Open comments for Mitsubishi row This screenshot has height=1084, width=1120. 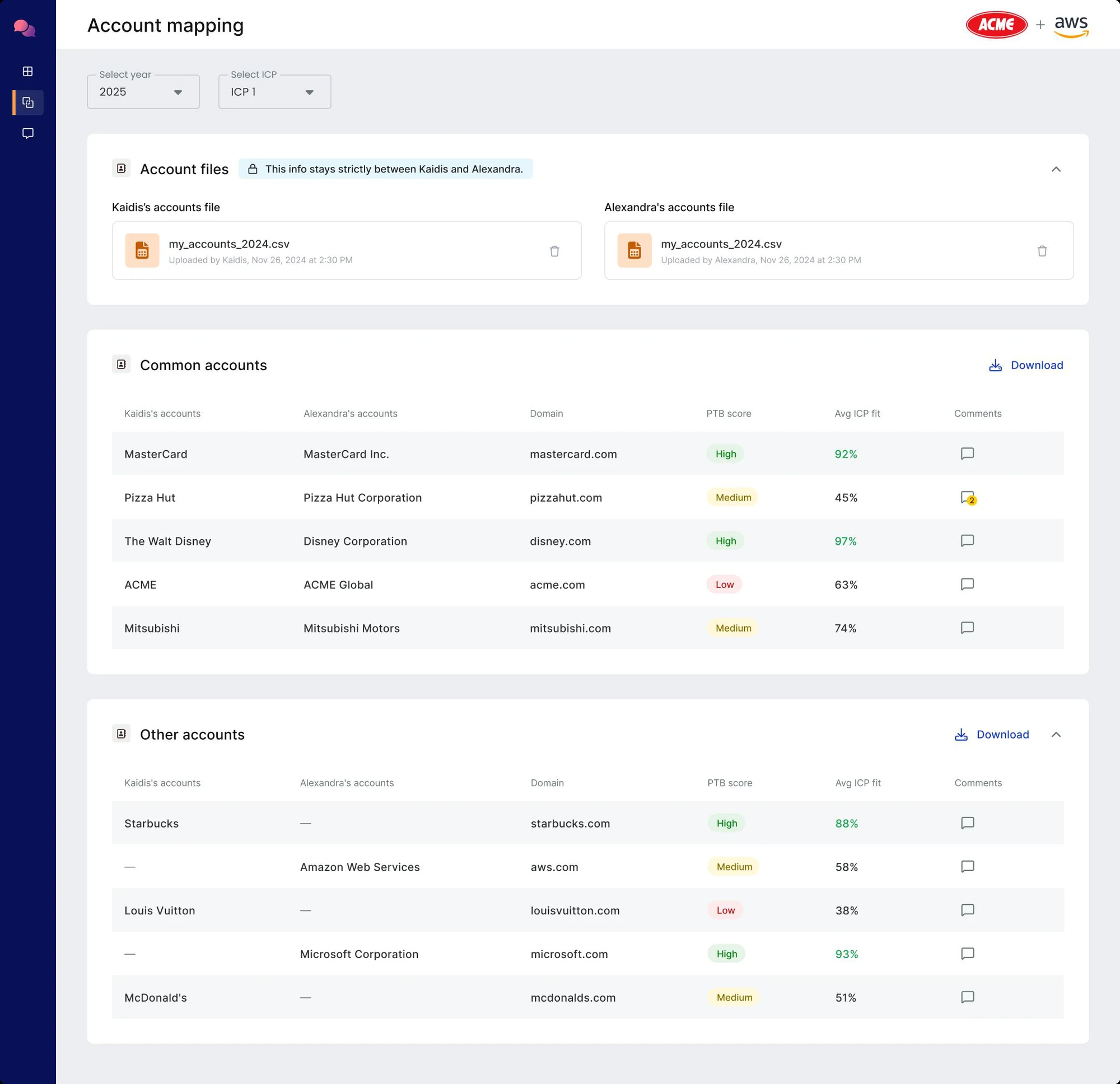(967, 628)
